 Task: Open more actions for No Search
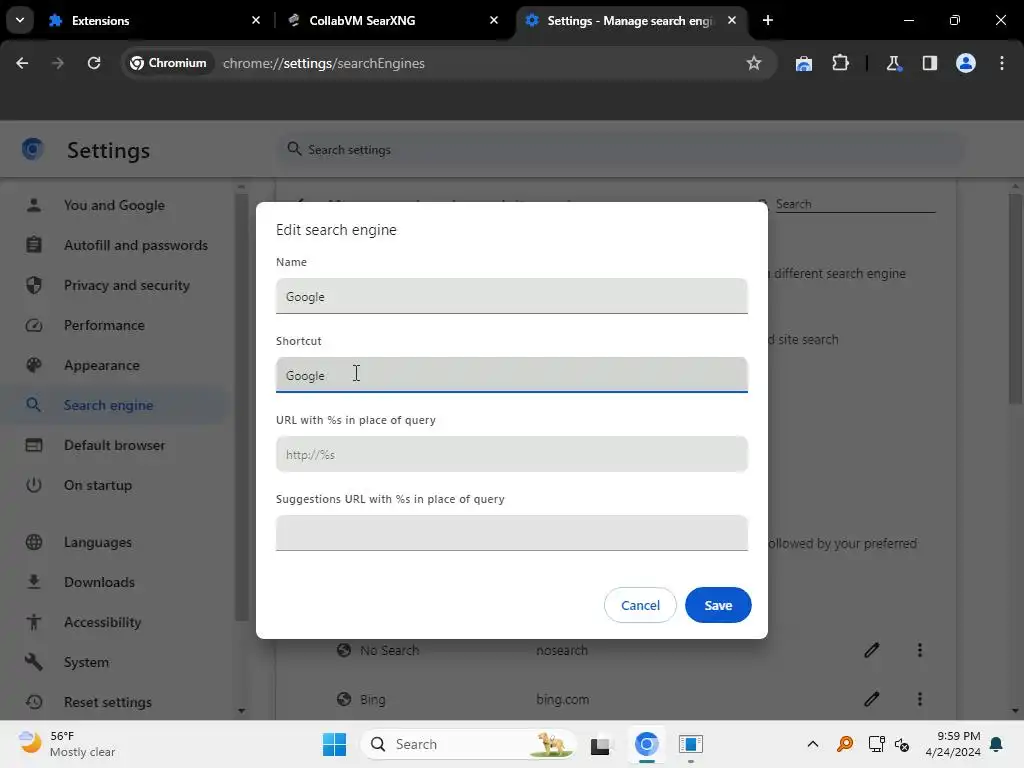(920, 650)
